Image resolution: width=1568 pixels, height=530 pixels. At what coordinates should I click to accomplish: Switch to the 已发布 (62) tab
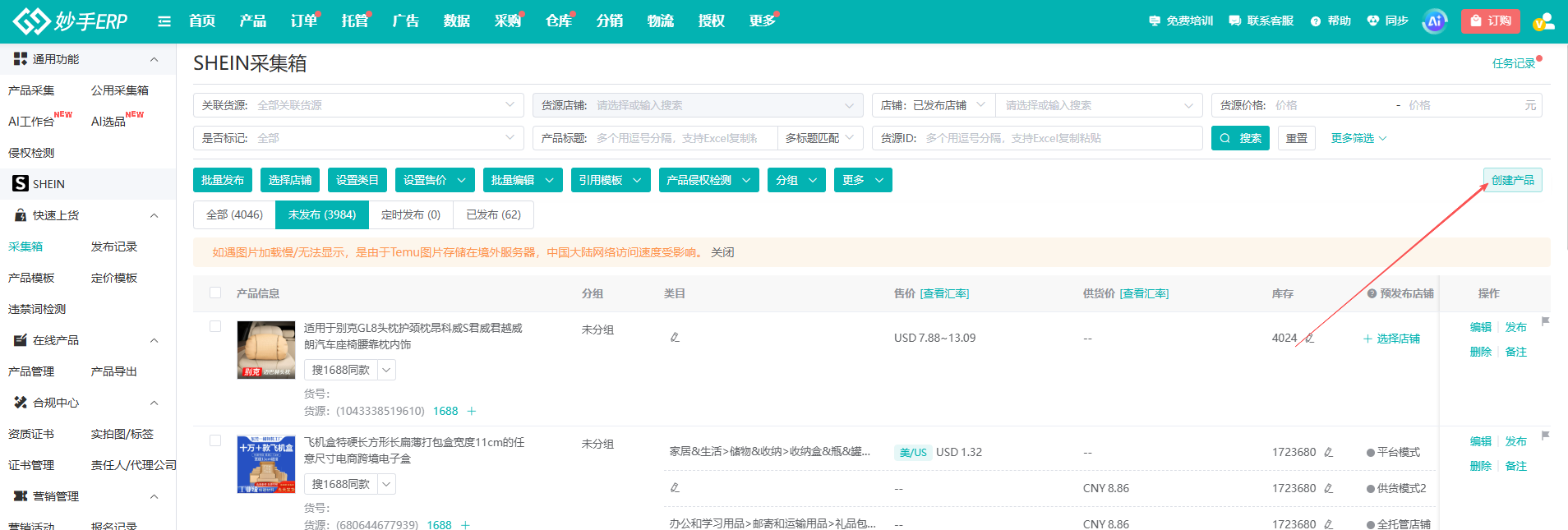pos(493,214)
